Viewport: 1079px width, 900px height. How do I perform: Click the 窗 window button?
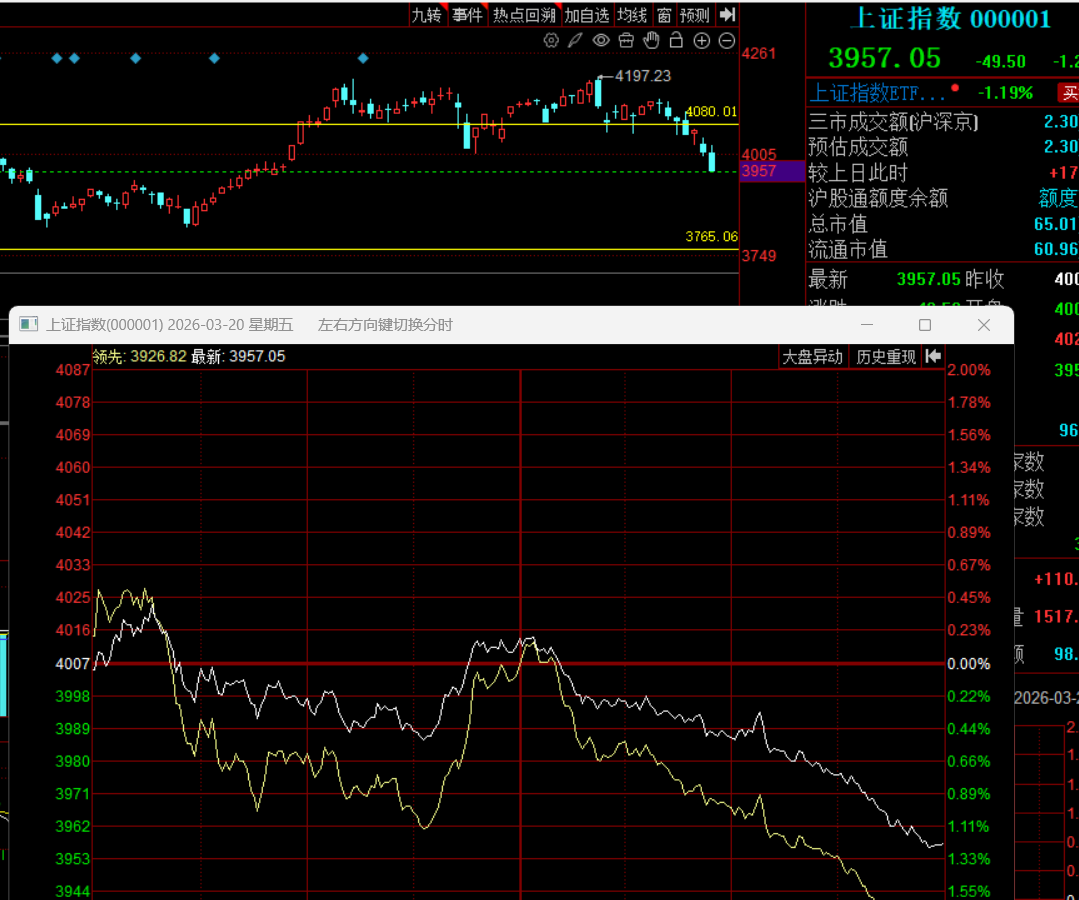tap(664, 15)
